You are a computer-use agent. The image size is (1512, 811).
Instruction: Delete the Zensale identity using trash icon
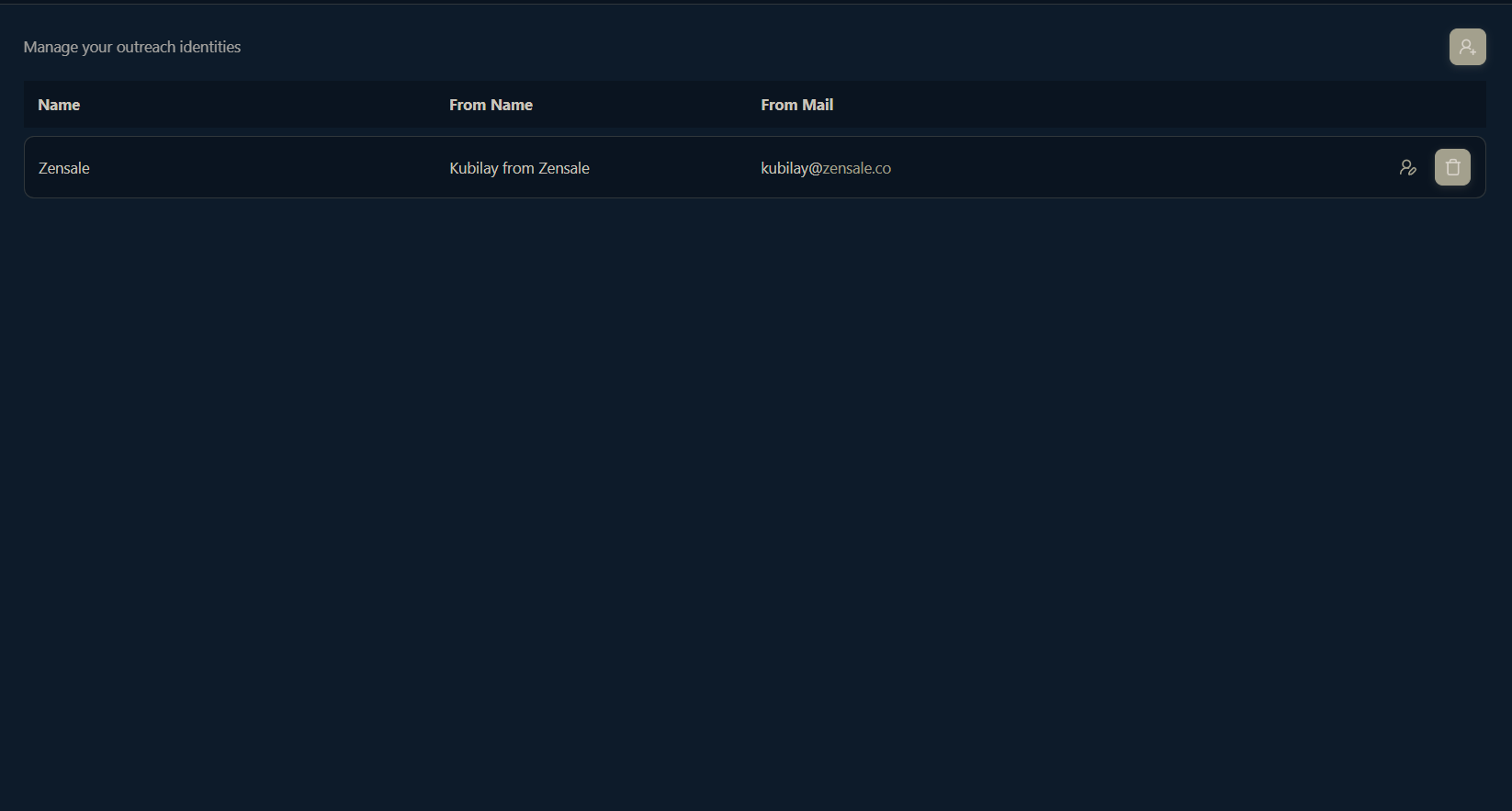pyautogui.click(x=1452, y=167)
